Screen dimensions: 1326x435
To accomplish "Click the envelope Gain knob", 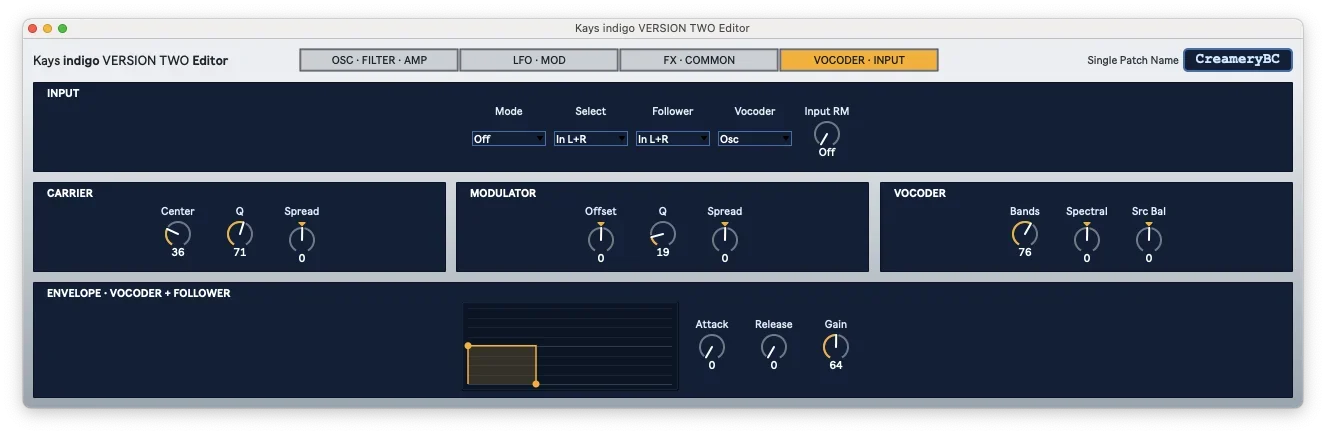I will 836,347.
